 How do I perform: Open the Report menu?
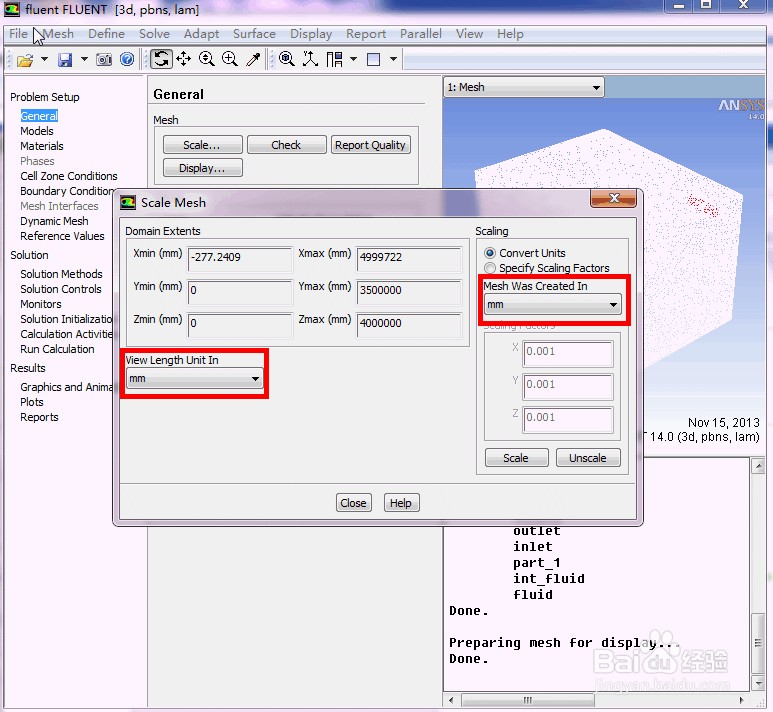click(x=366, y=34)
